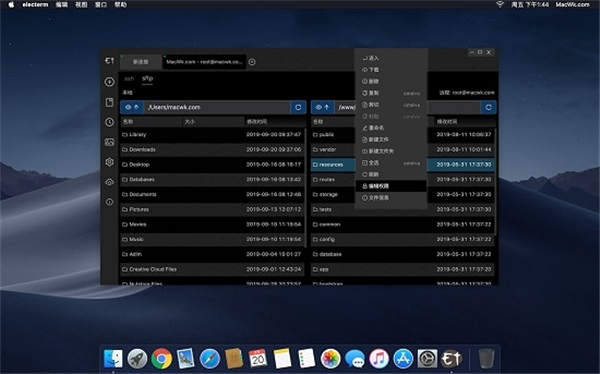The height and width of the screenshot is (374, 600).
Task: Go up one directory in local panel
Action: 136,107
